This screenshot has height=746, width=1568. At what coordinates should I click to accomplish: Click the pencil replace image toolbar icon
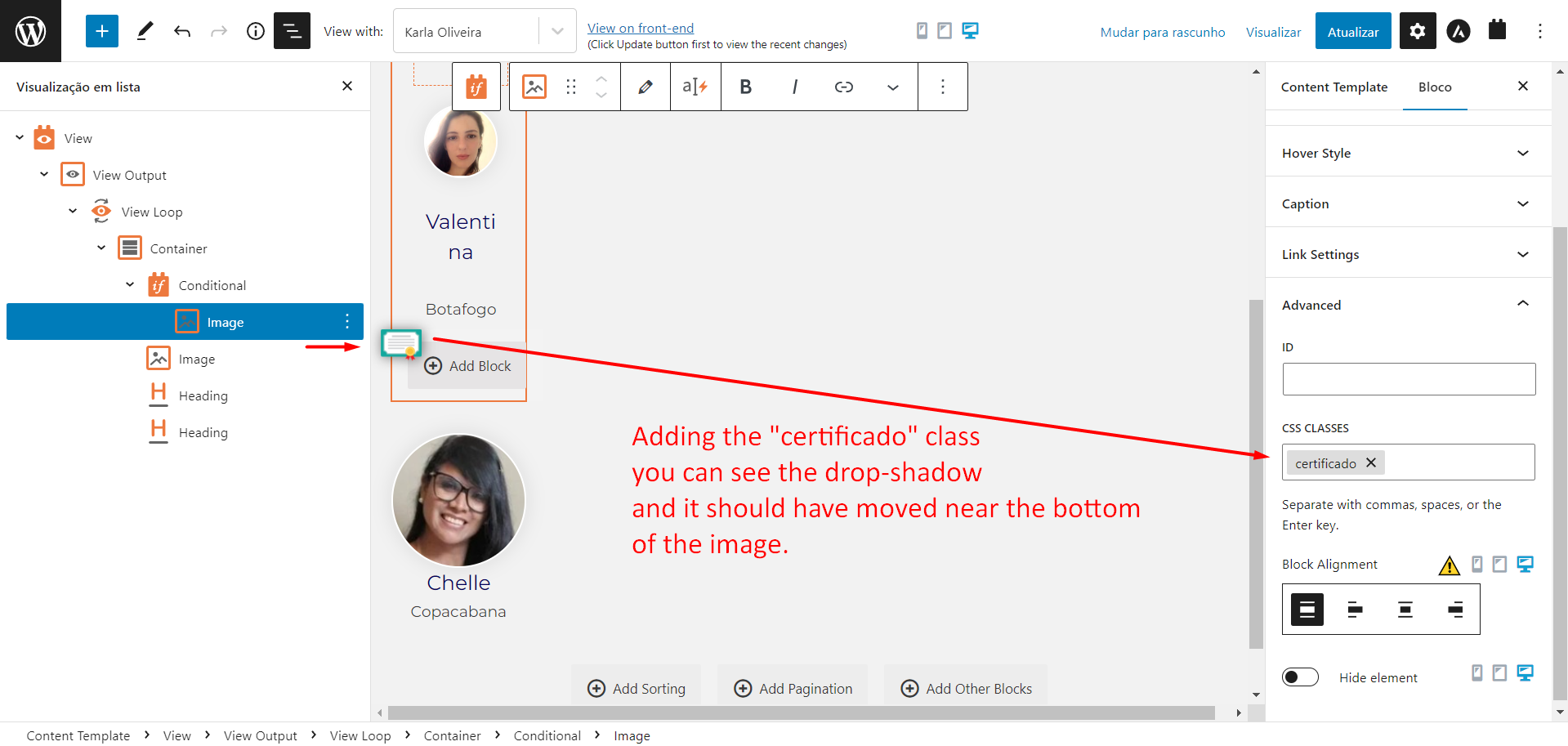tap(646, 87)
